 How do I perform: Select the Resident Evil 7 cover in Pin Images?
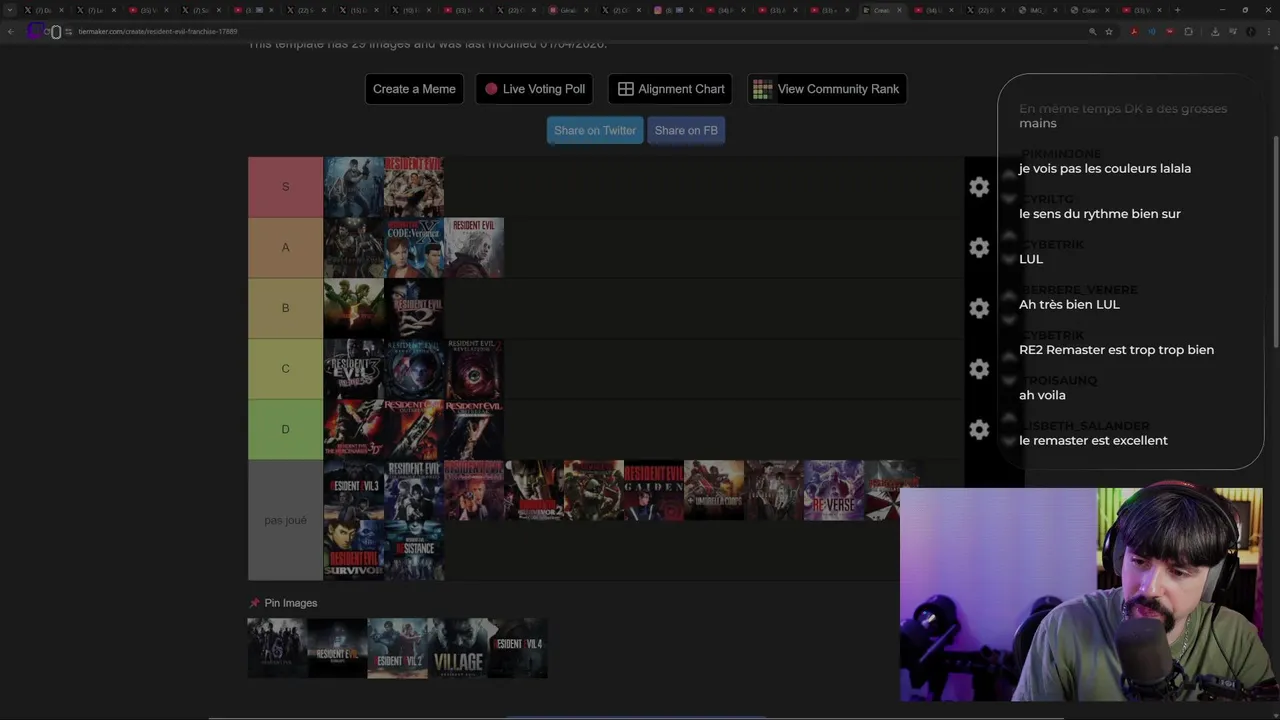coord(338,648)
